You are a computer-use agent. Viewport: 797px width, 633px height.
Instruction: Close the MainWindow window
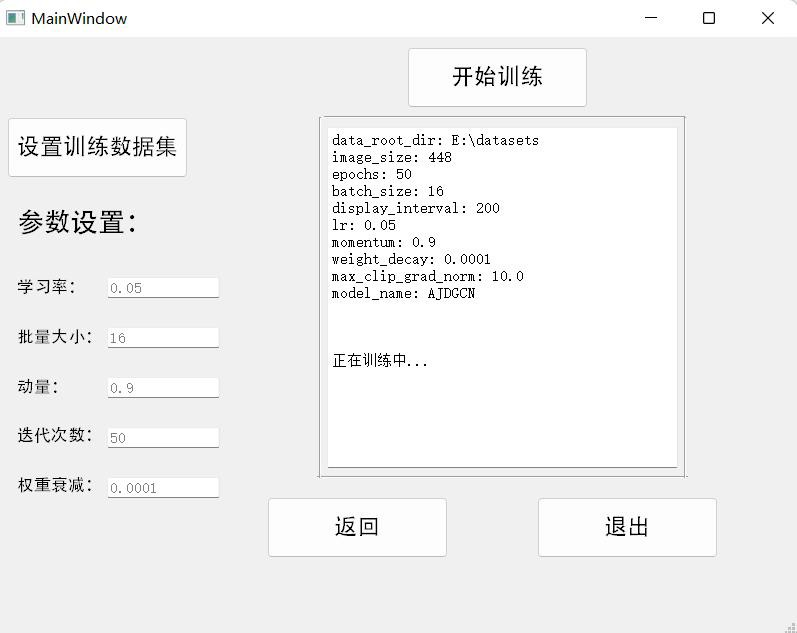coord(768,18)
